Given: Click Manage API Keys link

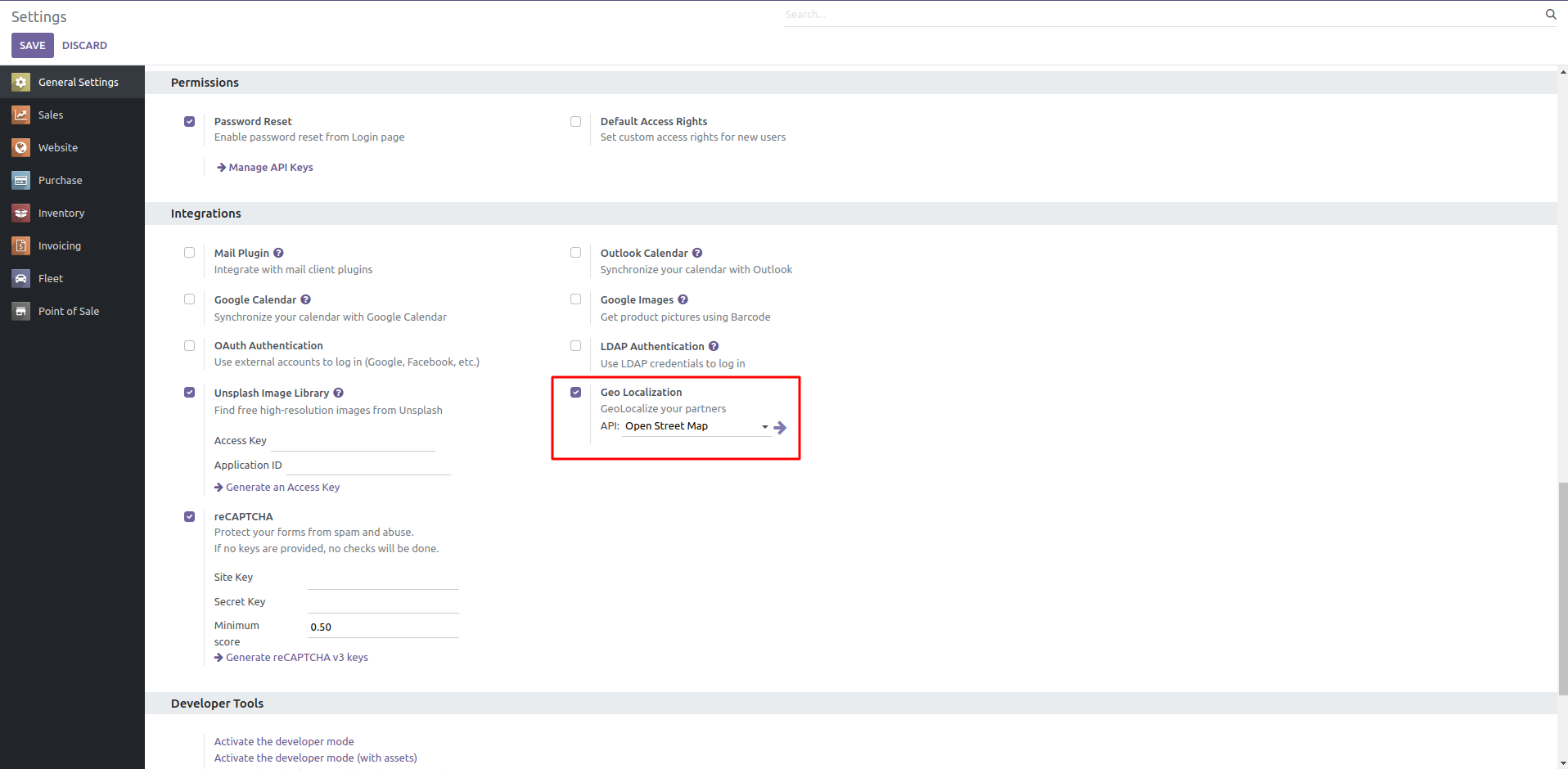Looking at the screenshot, I should coord(270,167).
